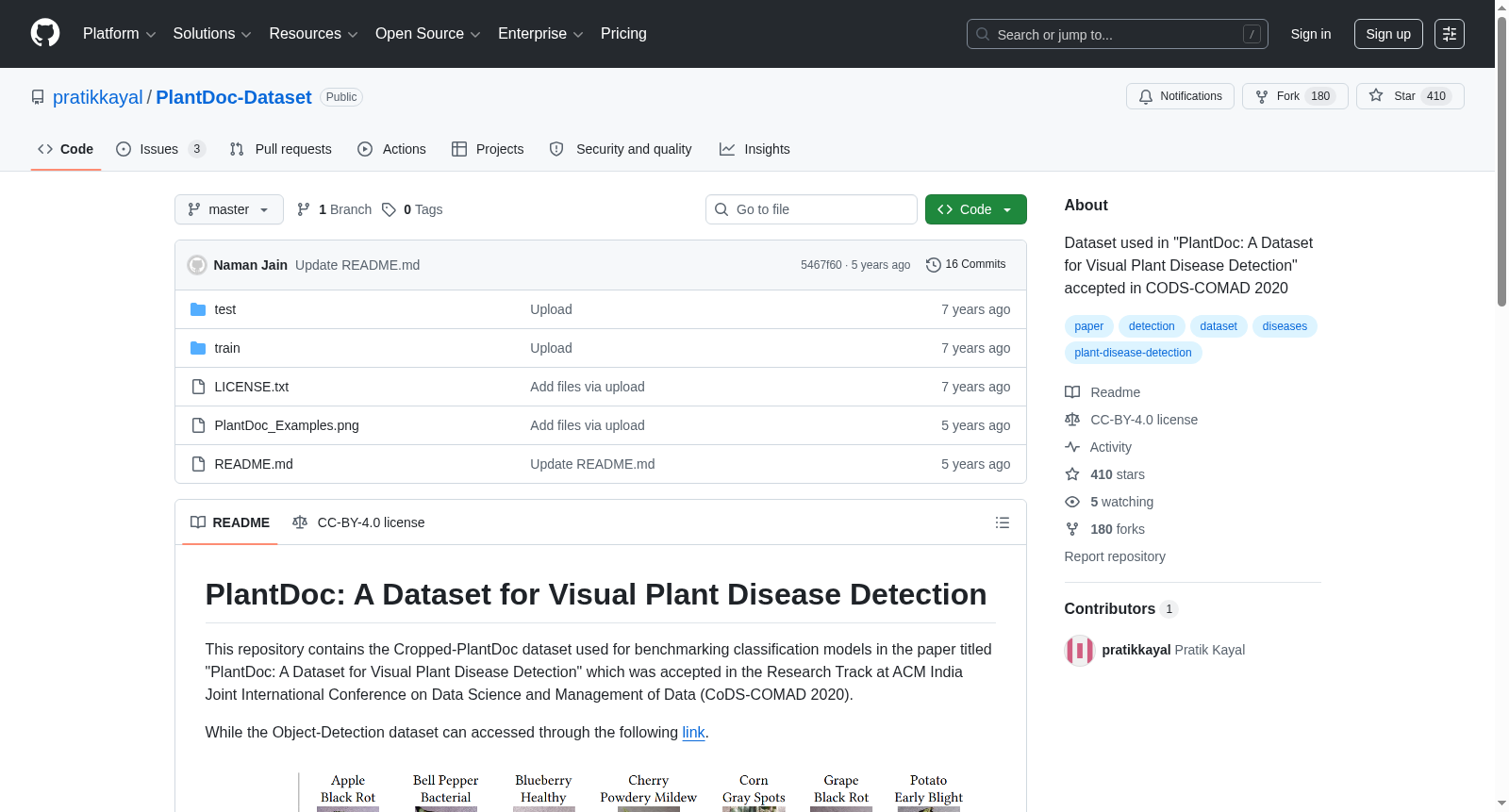
Task: Click the search magnifier icon in header
Action: pos(983,34)
